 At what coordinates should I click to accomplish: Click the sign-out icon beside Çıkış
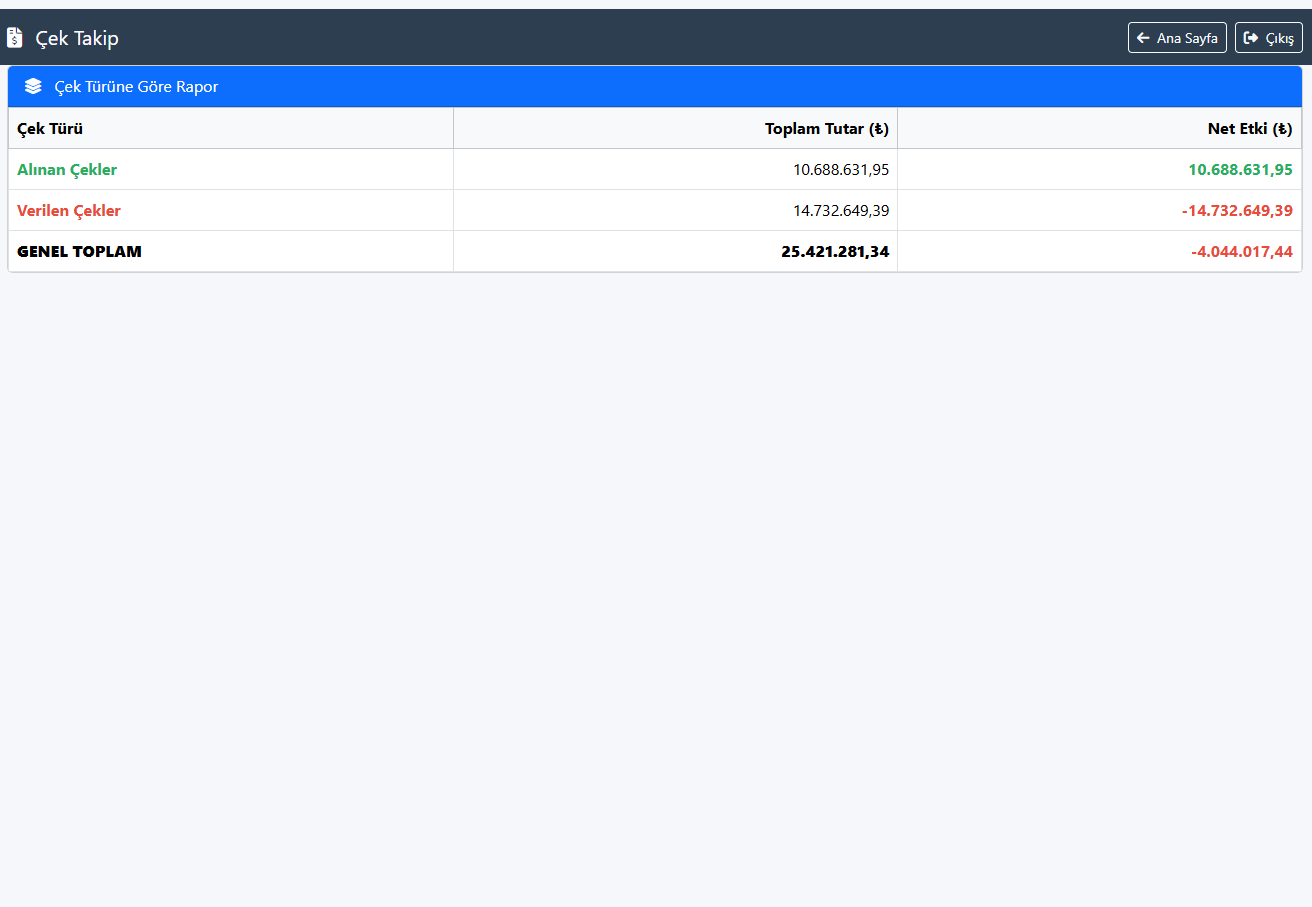point(1250,38)
